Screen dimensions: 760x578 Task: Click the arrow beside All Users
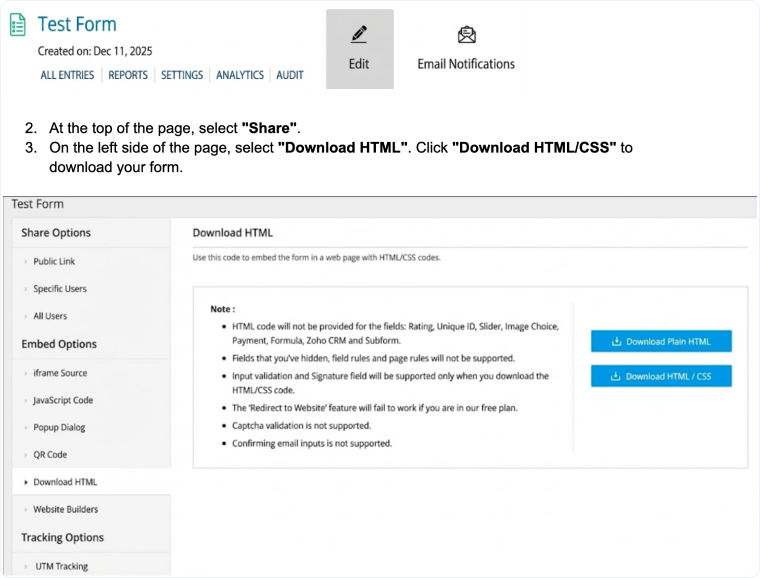point(26,316)
